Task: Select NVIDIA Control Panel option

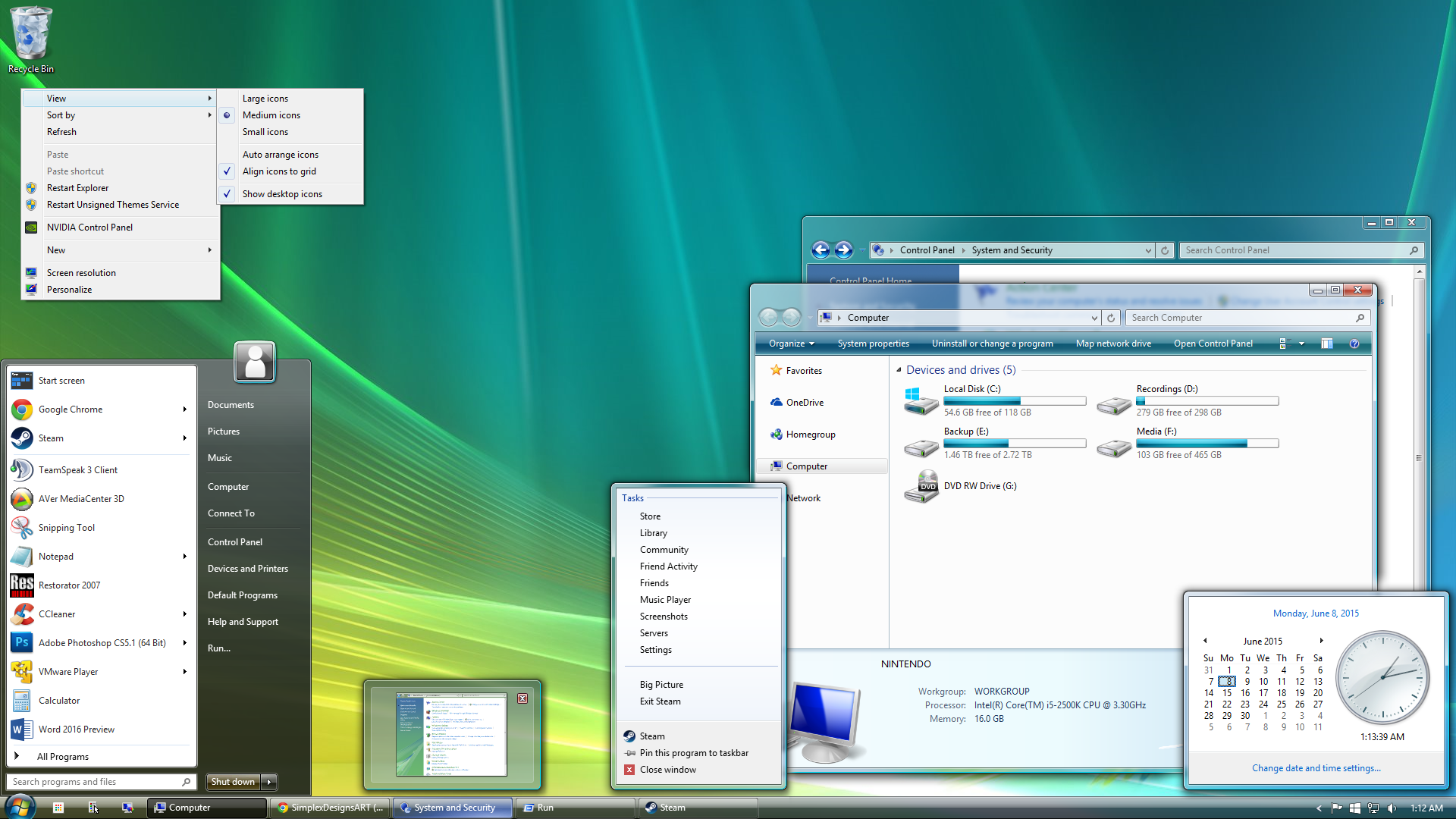Action: pyautogui.click(x=89, y=227)
